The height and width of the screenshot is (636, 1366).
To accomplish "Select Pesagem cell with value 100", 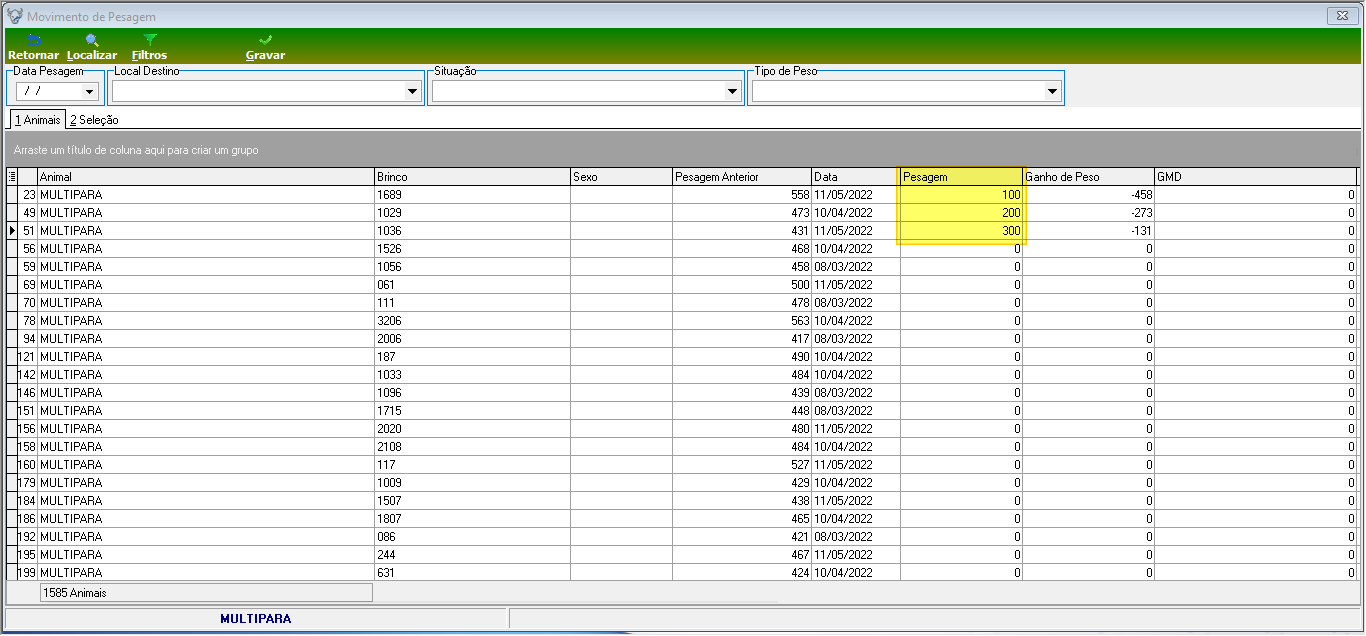I will point(961,195).
